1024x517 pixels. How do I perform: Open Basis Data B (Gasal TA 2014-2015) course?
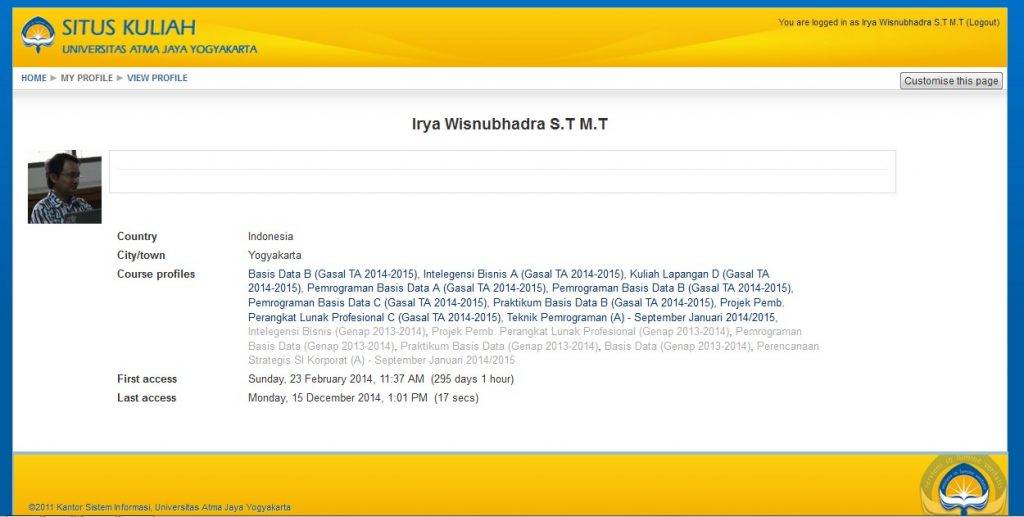coord(332,274)
